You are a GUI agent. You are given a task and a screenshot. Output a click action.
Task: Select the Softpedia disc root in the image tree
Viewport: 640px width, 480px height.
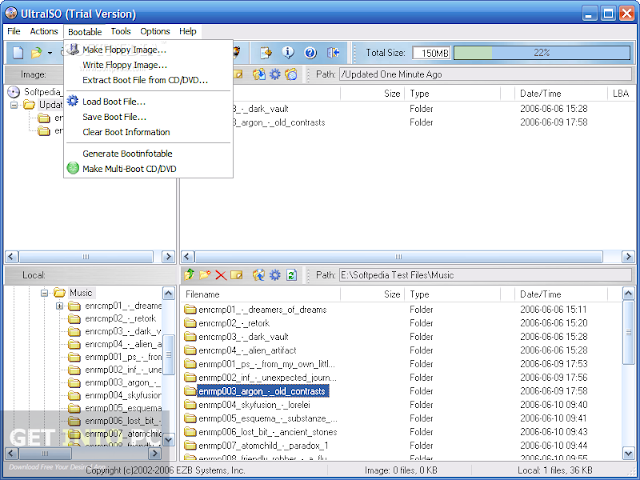(x=35, y=92)
